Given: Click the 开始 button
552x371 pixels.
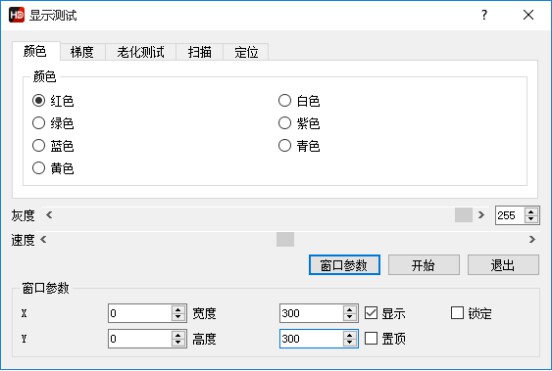Looking at the screenshot, I should coord(424,265).
